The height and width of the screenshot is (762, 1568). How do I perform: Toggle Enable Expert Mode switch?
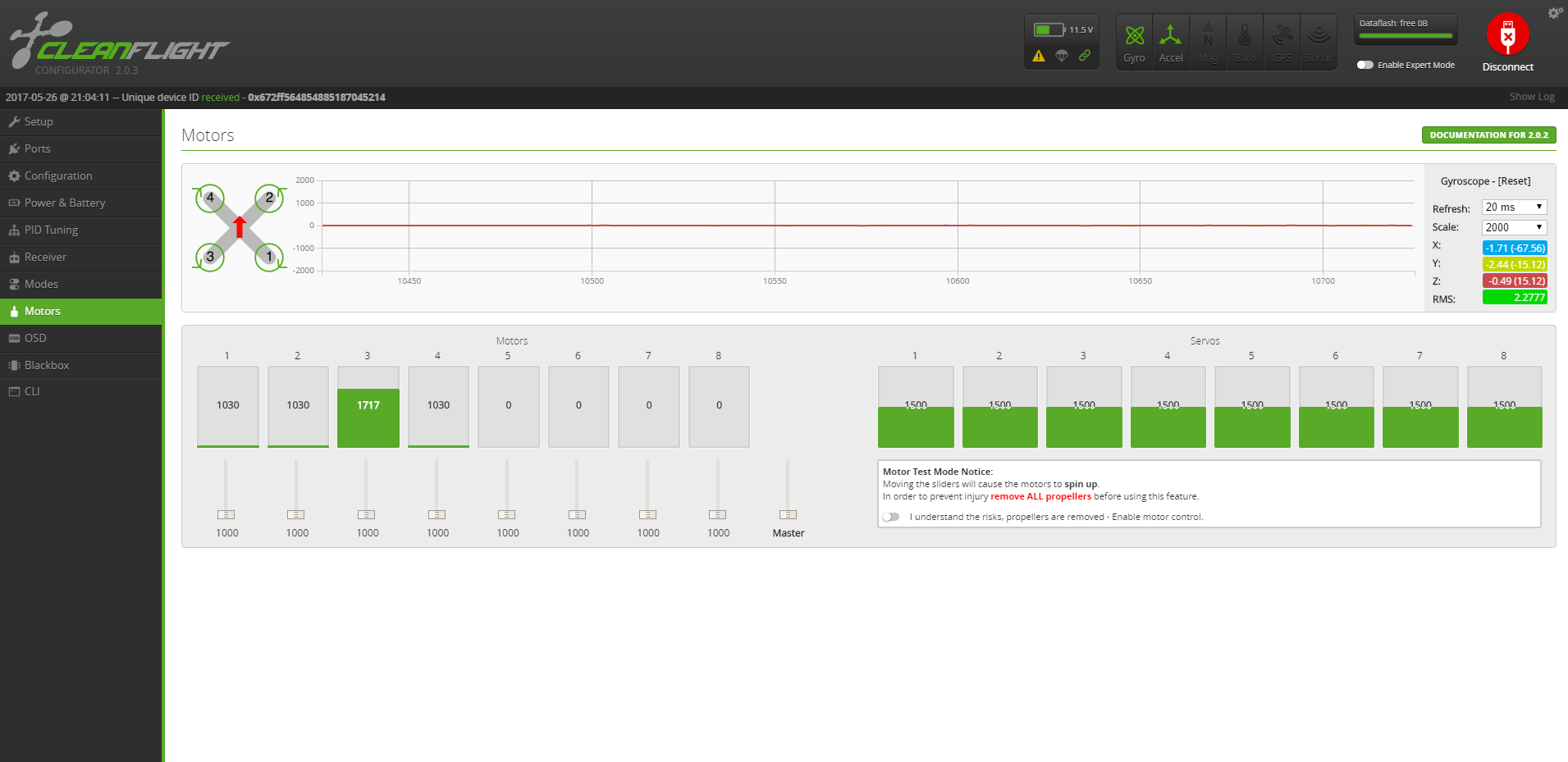[1365, 65]
